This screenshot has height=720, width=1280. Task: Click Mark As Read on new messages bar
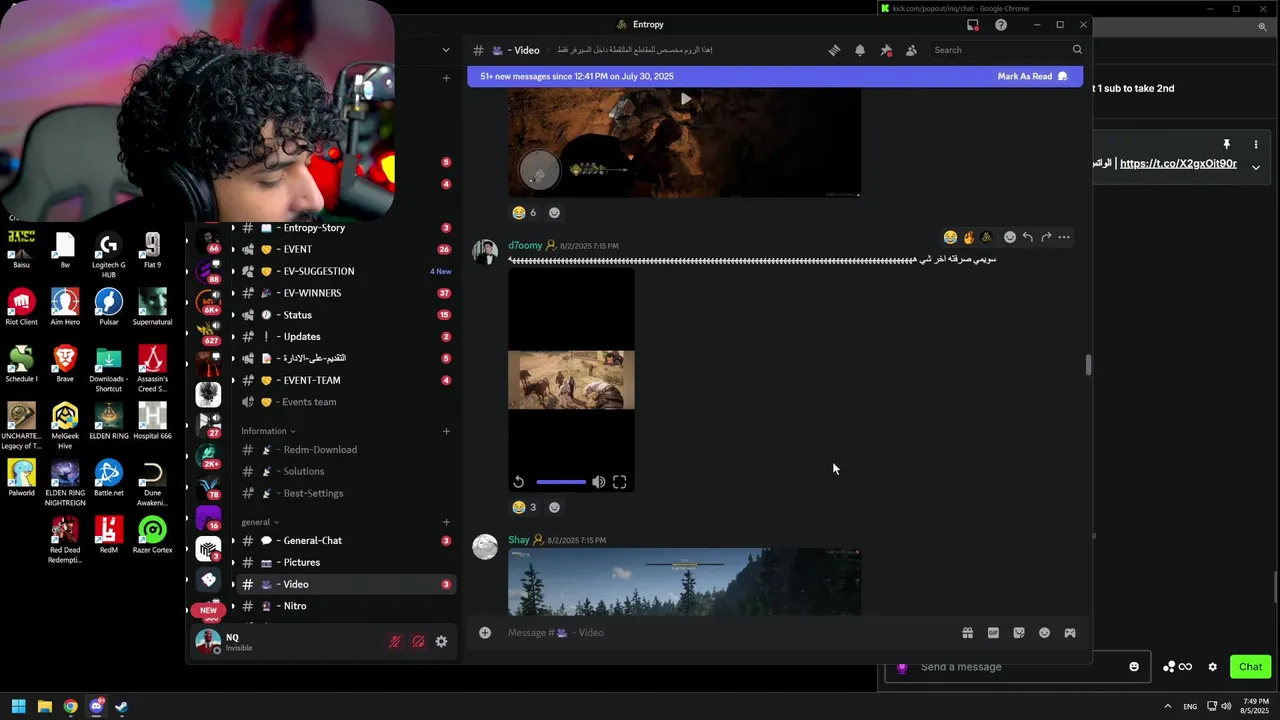click(x=1033, y=76)
